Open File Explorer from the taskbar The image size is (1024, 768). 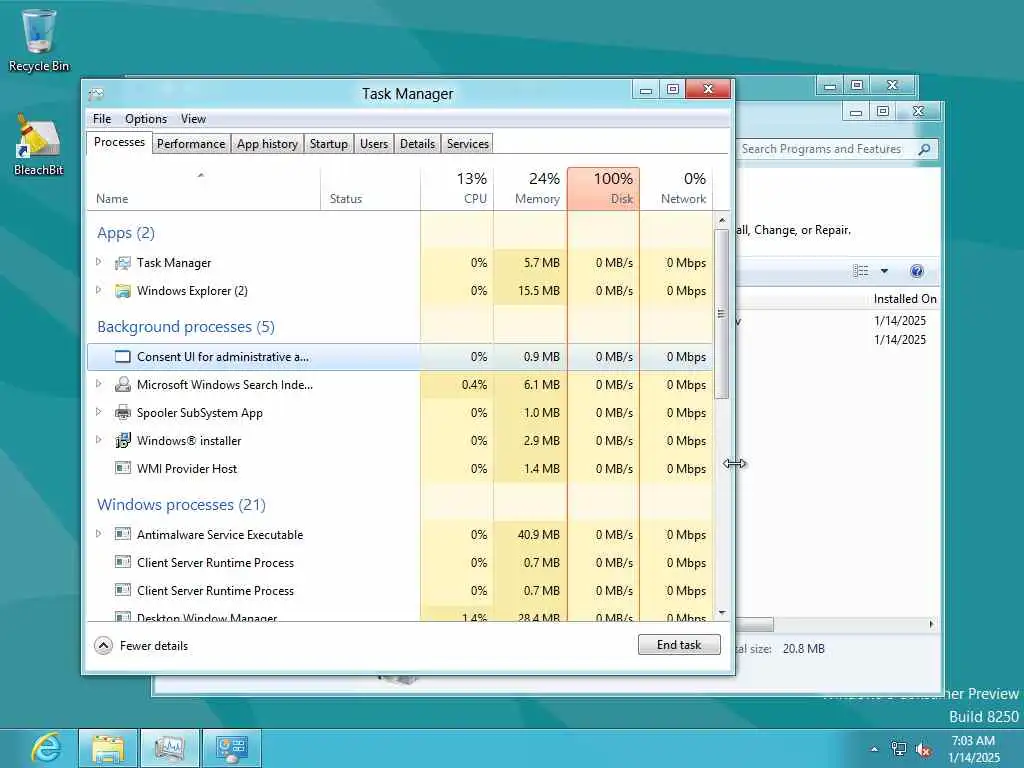coord(108,748)
